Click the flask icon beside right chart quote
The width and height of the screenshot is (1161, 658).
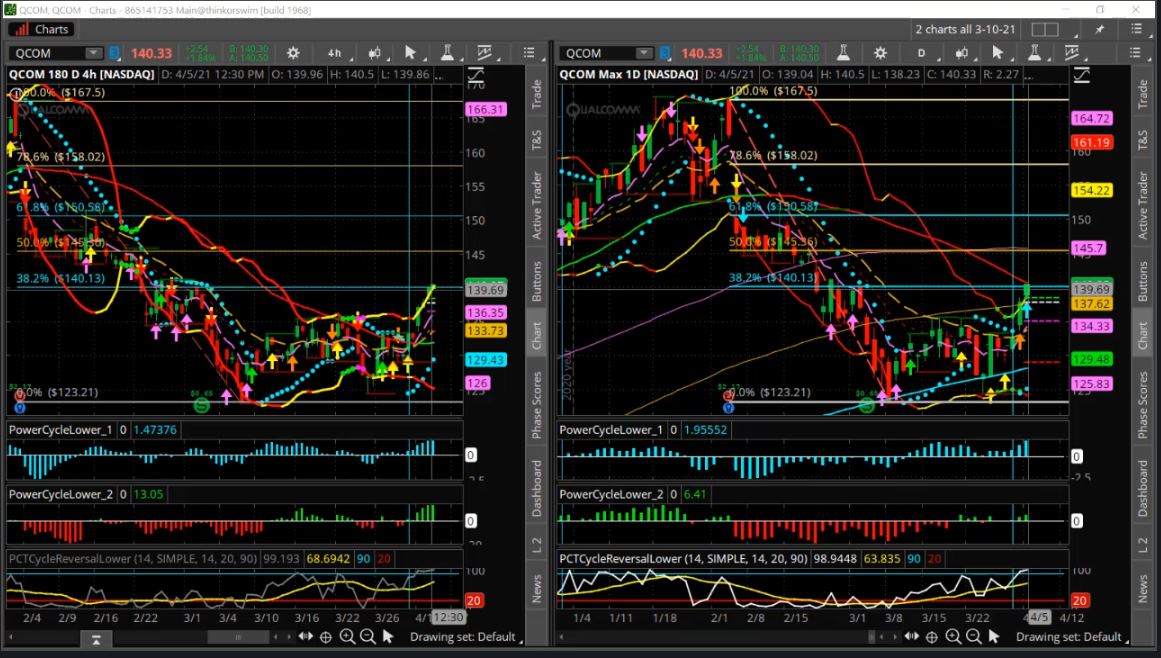click(843, 53)
